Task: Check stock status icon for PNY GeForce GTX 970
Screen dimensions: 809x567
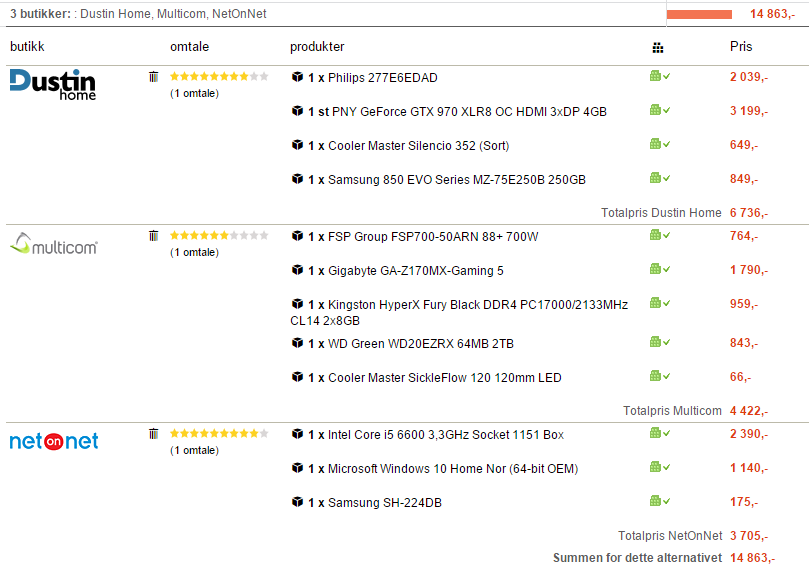Action: 660,110
